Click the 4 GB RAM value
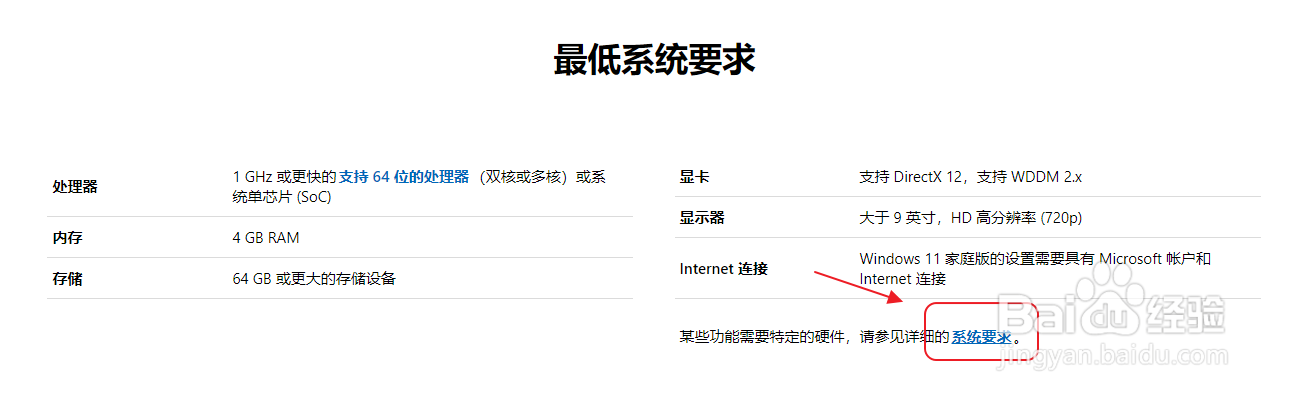Screen dimensions: 1300x400 click(266, 238)
